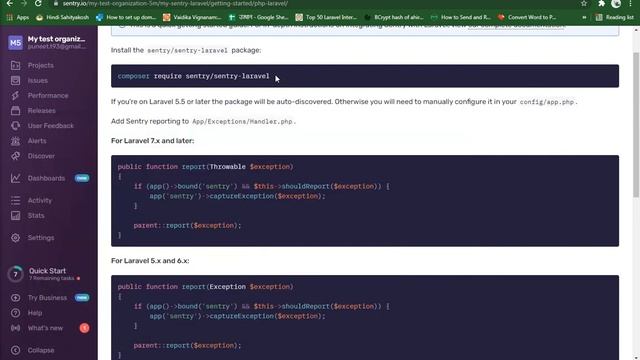The width and height of the screenshot is (640, 360).
Task: Click the Collapse sidebar arrow icon
Action: [x=16, y=350]
